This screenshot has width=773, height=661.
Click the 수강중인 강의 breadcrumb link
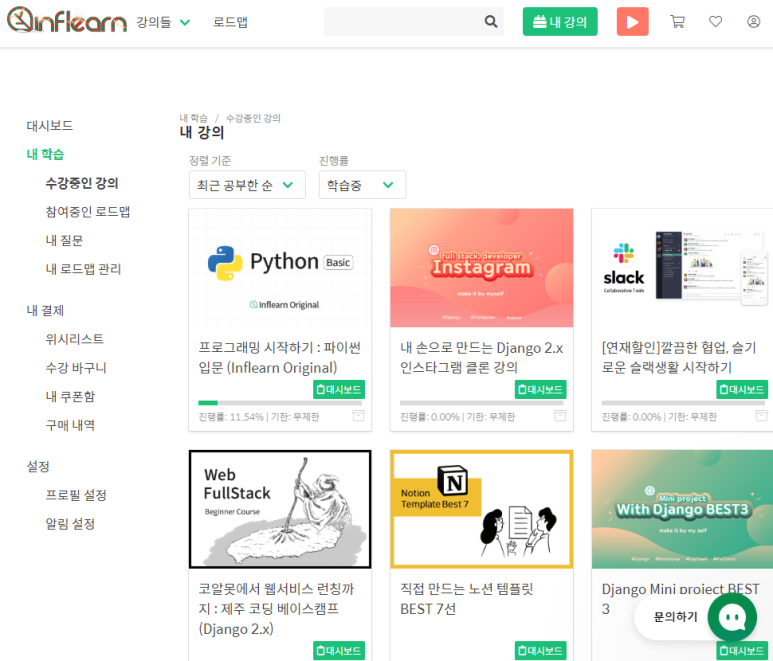point(253,118)
